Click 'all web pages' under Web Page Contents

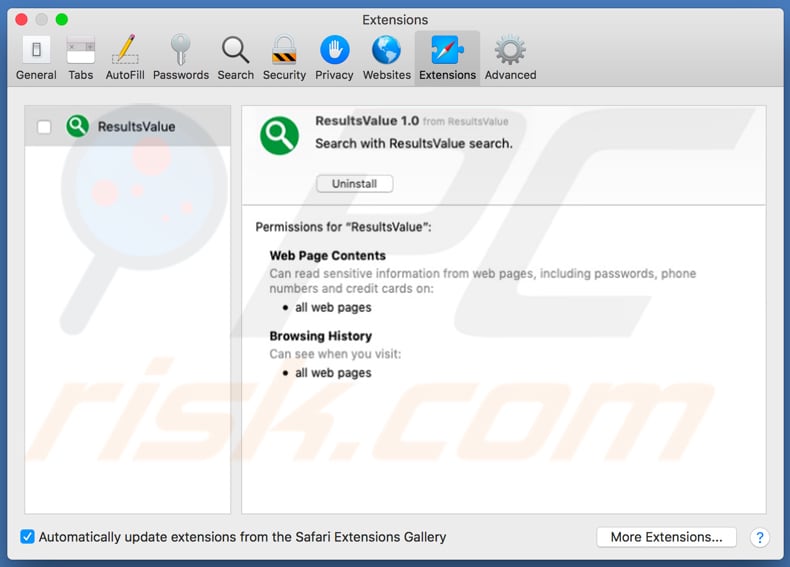coord(333,307)
